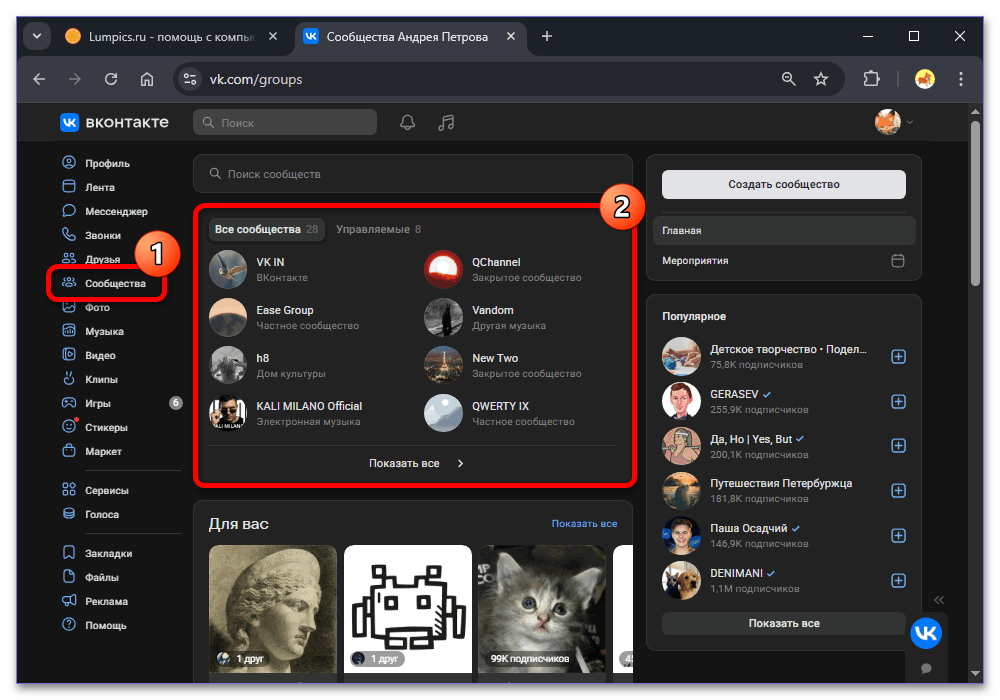Click the notifications bell icon
This screenshot has width=1000, height=700.
pos(408,122)
